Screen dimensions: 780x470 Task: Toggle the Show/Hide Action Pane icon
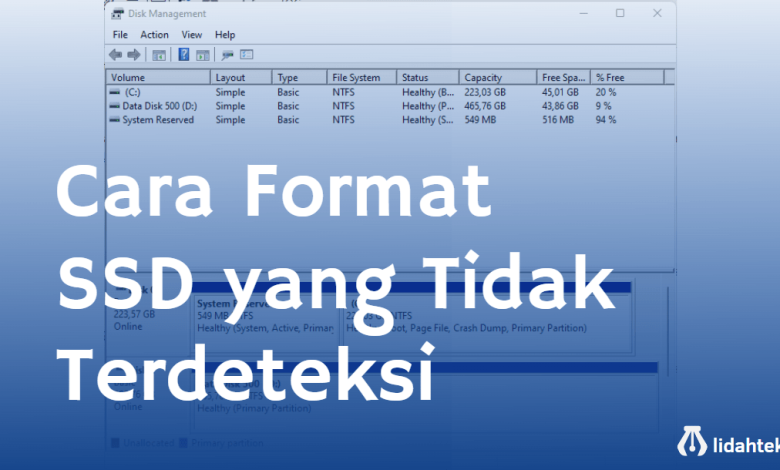point(202,55)
